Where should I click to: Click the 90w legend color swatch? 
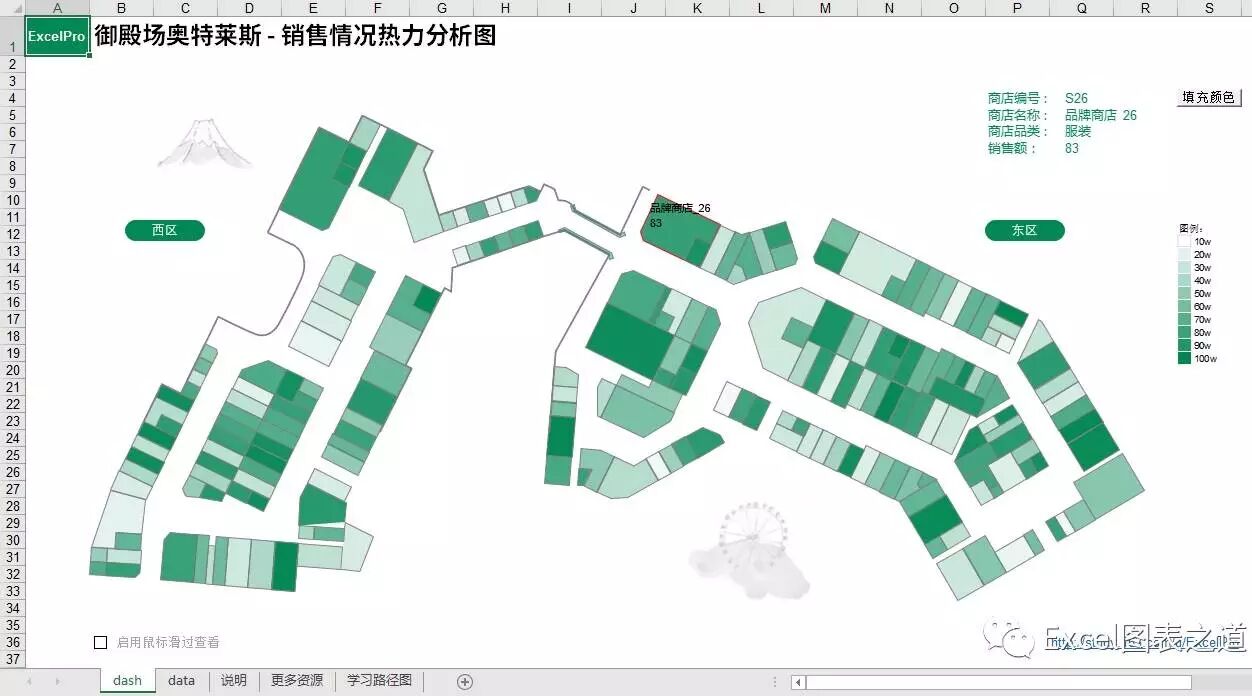click(1184, 345)
